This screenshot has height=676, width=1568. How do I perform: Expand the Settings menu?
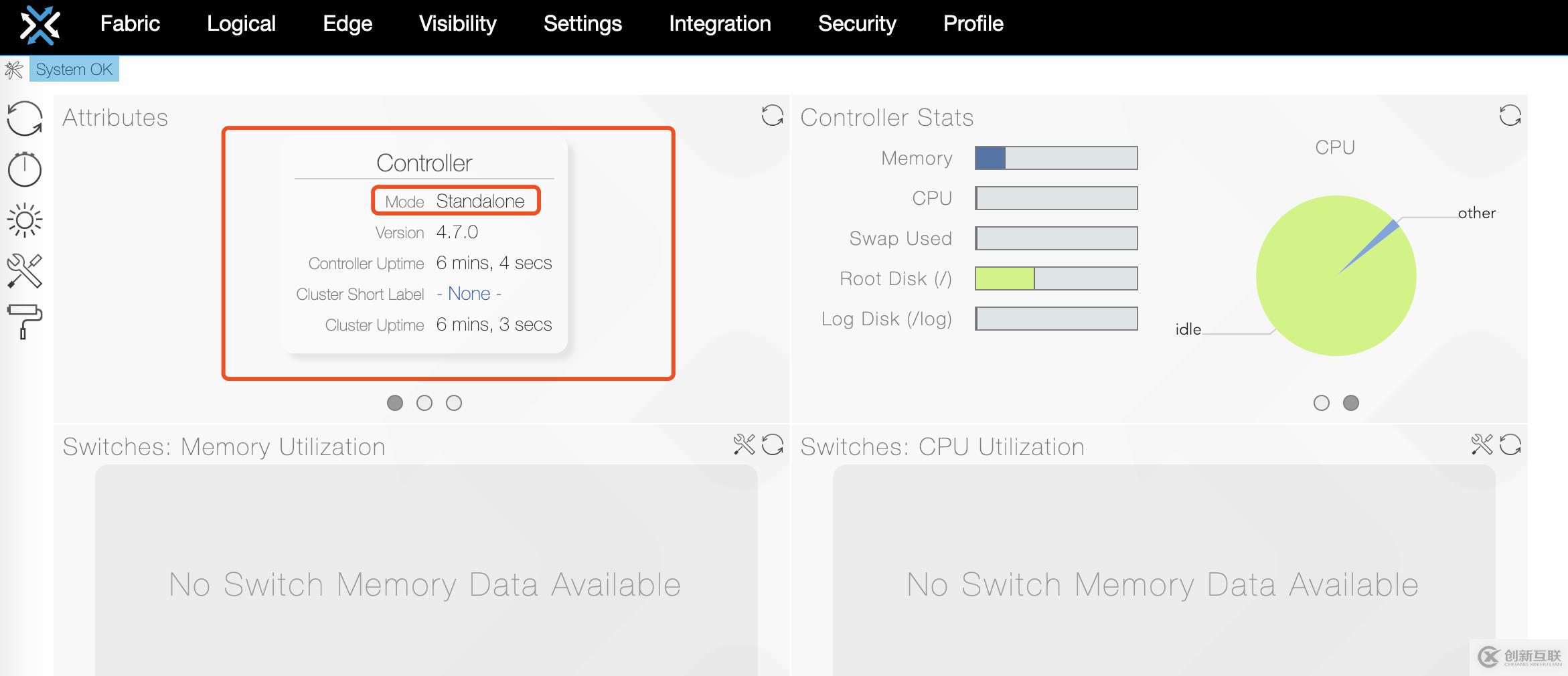(582, 24)
